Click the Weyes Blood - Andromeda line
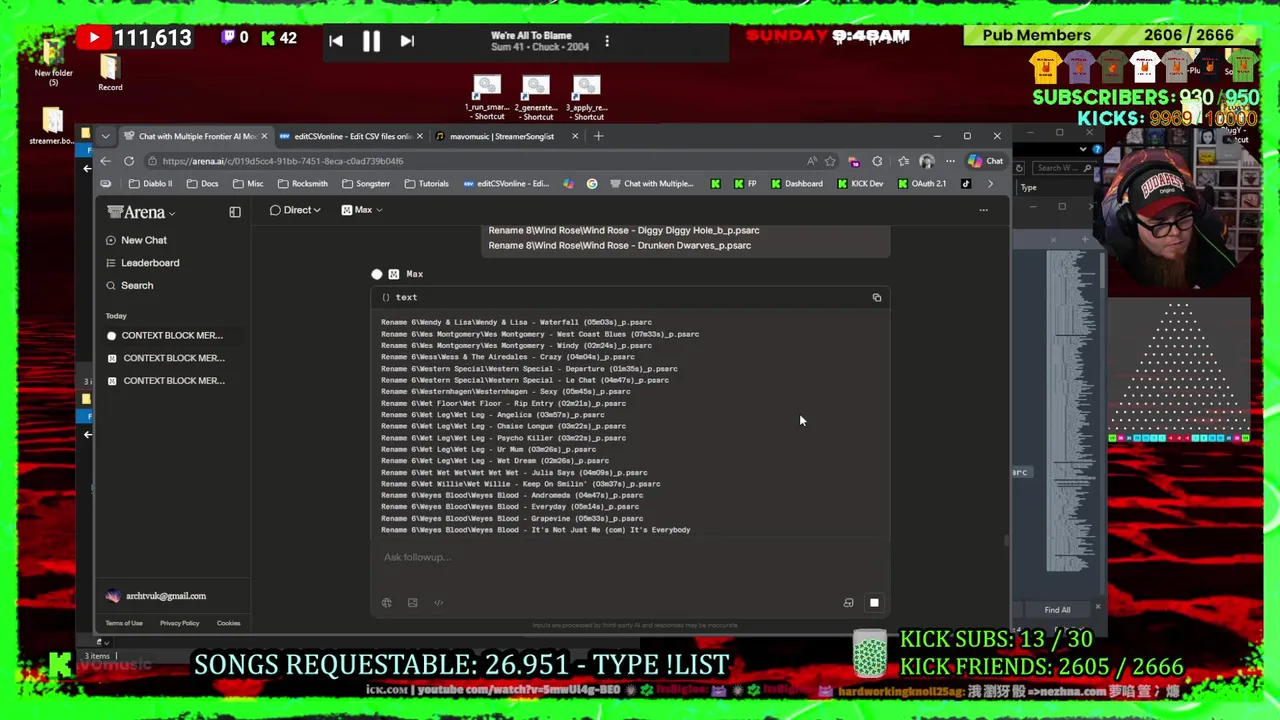 pyautogui.click(x=512, y=495)
